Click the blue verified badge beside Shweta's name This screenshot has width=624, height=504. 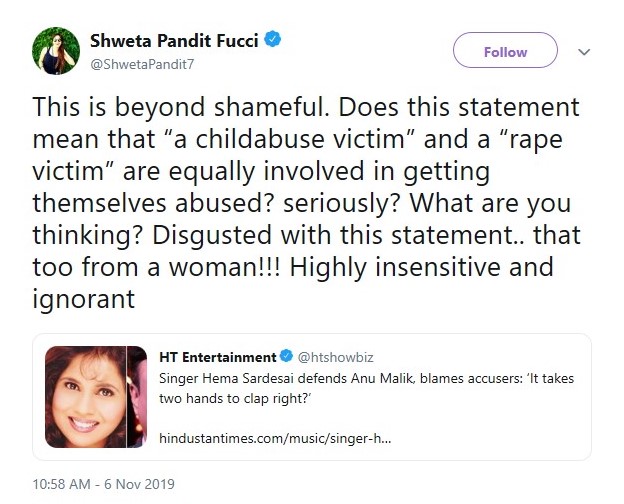tap(273, 39)
